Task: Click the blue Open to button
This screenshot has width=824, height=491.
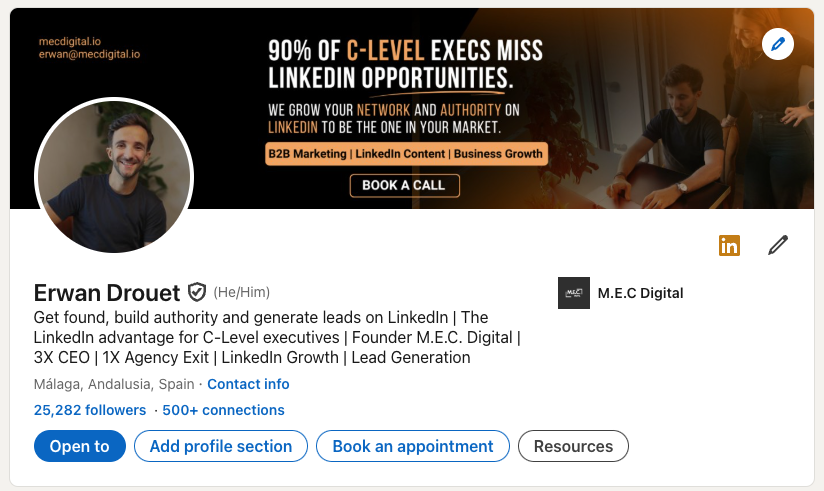Action: 80,446
